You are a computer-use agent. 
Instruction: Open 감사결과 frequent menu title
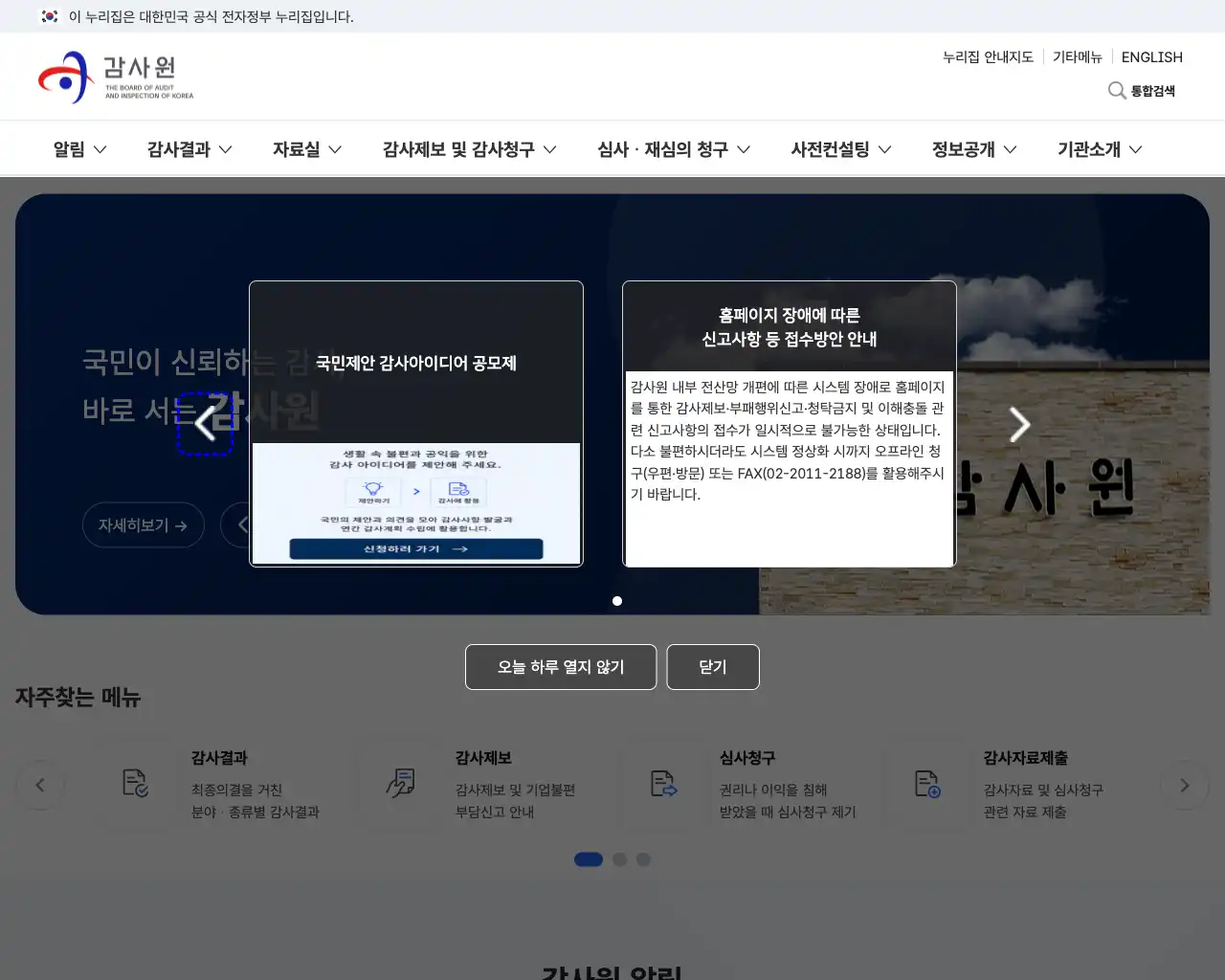pyautogui.click(x=219, y=758)
